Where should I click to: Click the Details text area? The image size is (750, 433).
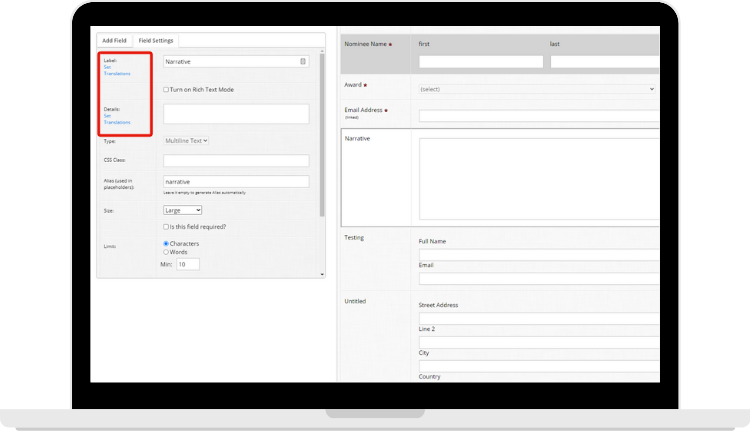(236, 114)
